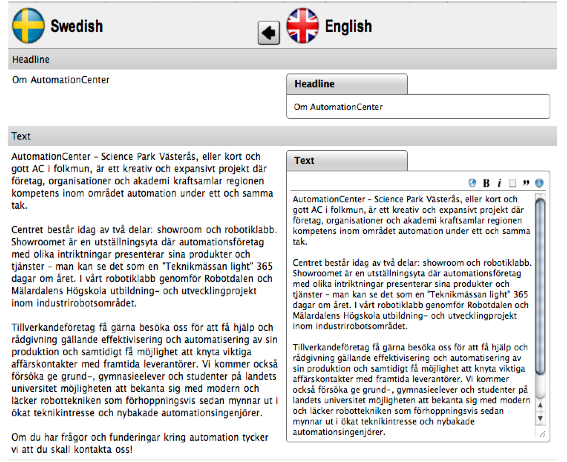
Task: Insert a quotation with the quote icon
Action: click(526, 183)
